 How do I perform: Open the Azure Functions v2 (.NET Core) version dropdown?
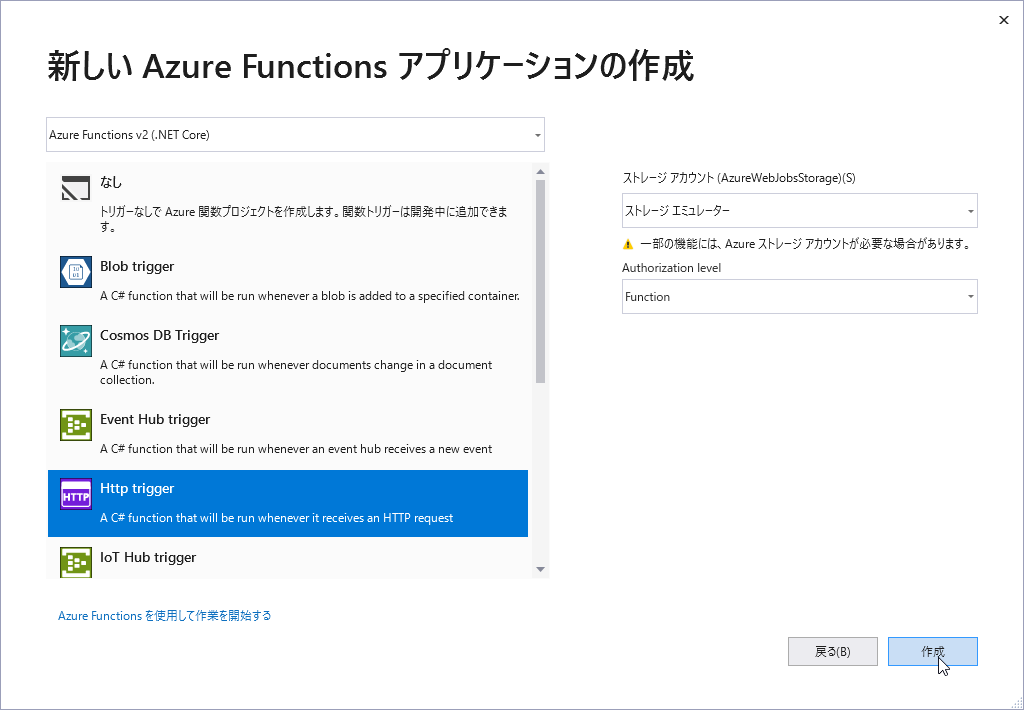coord(295,135)
